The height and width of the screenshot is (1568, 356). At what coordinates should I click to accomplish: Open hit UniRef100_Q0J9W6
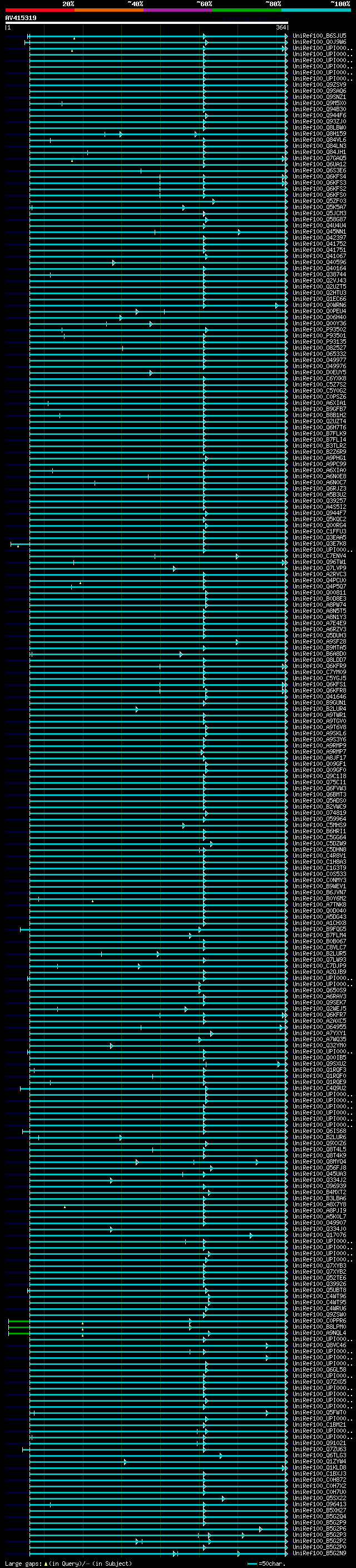click(319, 42)
